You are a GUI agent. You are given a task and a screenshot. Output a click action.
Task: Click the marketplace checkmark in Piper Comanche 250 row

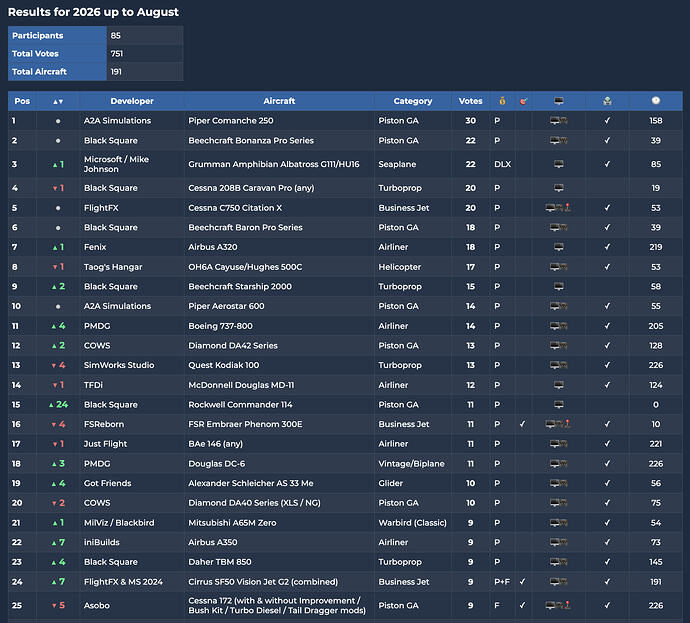(x=607, y=120)
